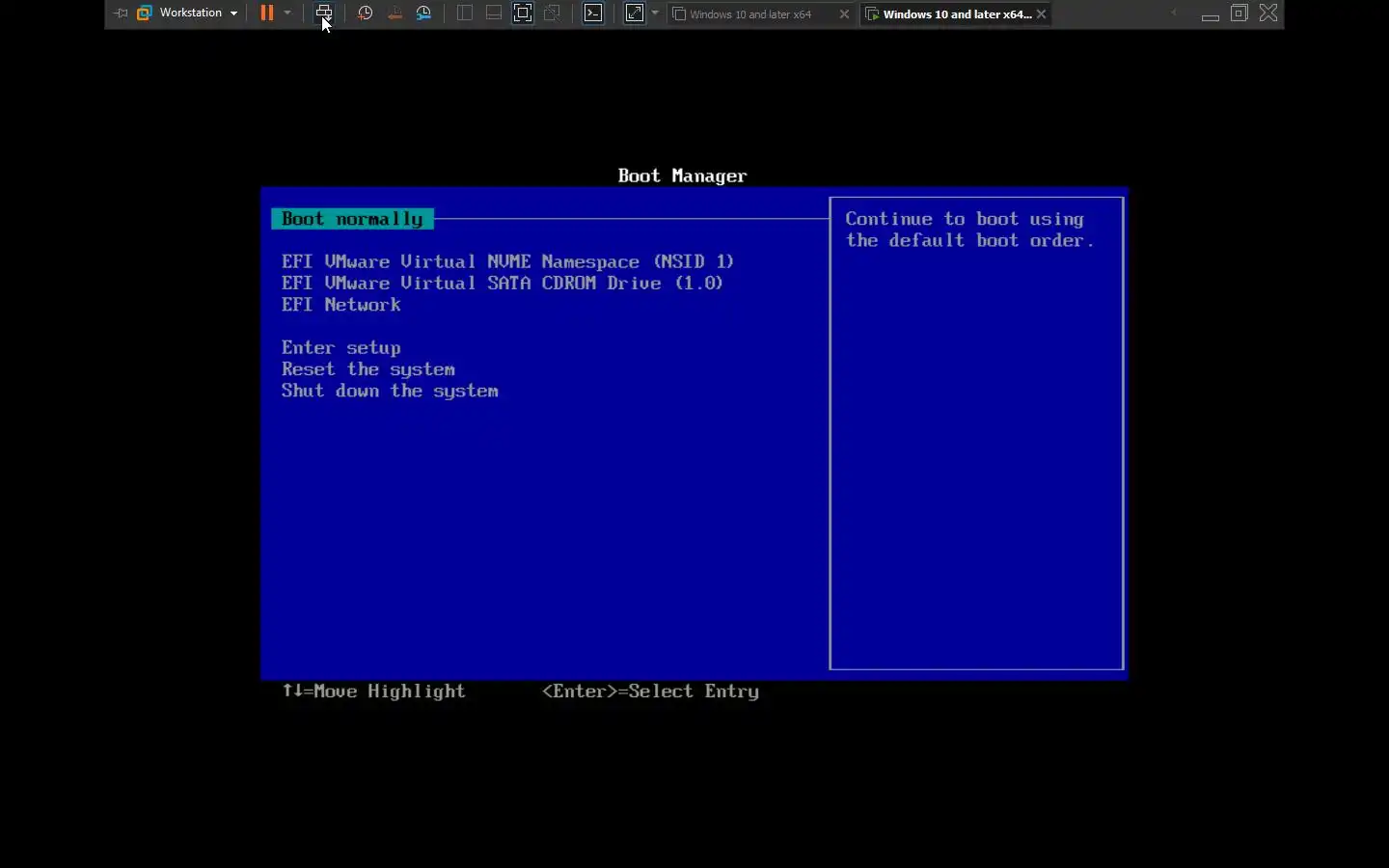This screenshot has height=868, width=1389.
Task: Show or hide the library sidebar
Action: (x=464, y=14)
